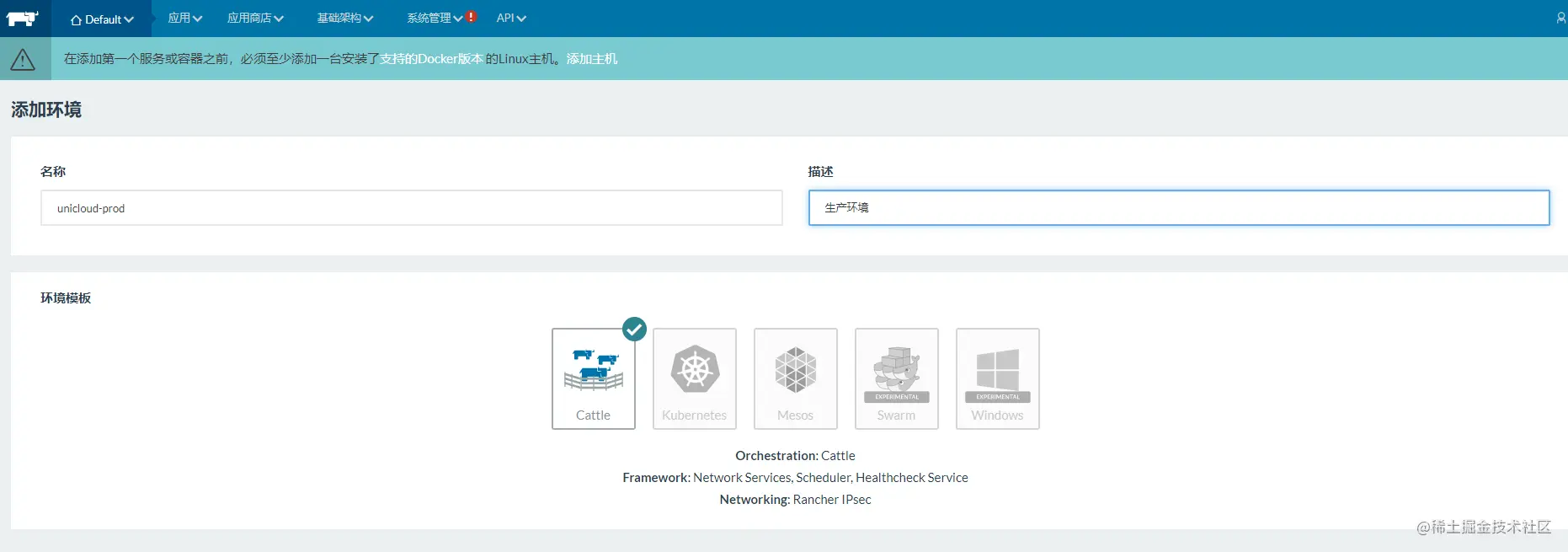Select the Swarm environment template

point(897,378)
